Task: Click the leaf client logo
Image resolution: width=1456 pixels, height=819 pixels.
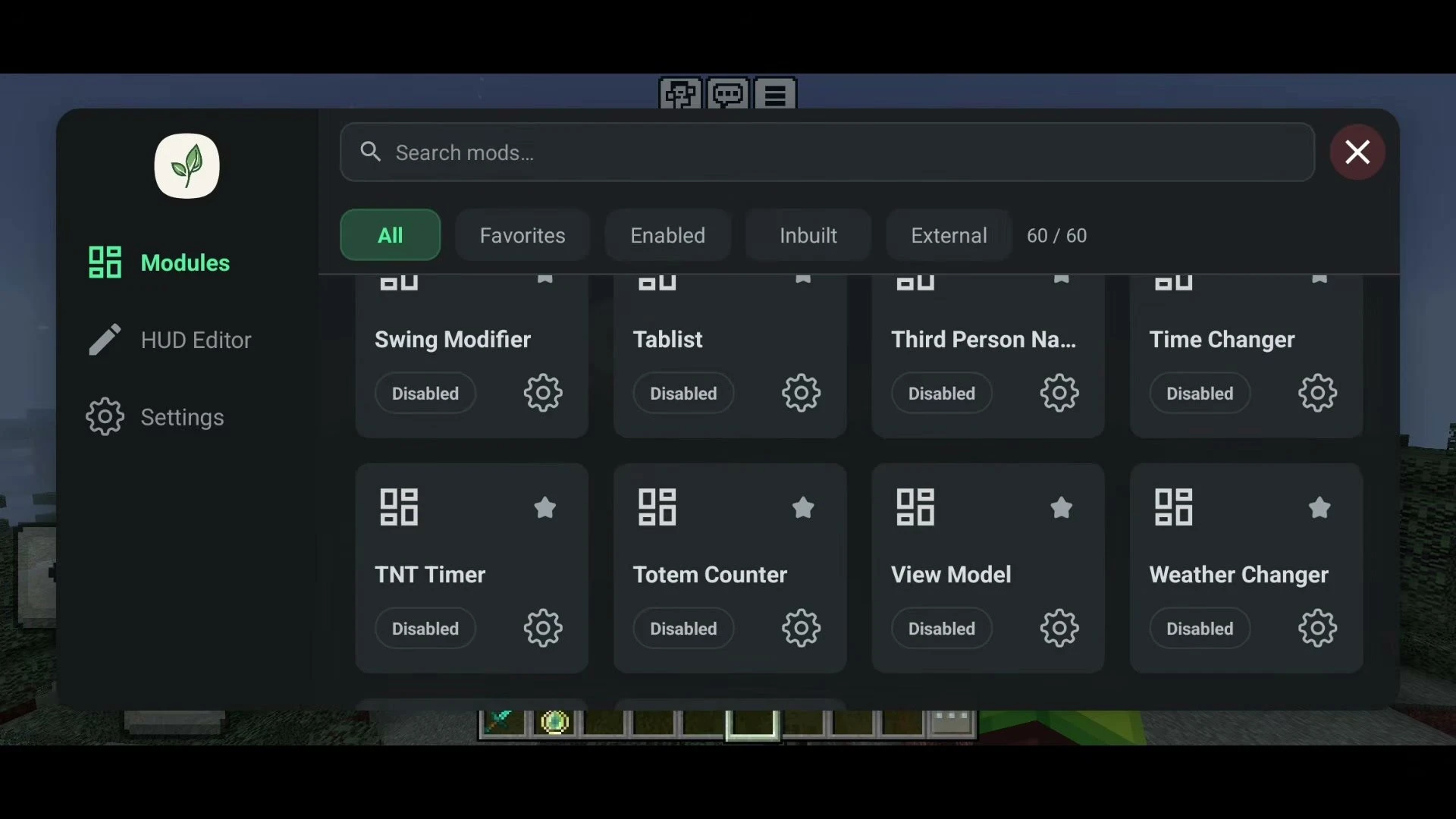Action: [187, 166]
